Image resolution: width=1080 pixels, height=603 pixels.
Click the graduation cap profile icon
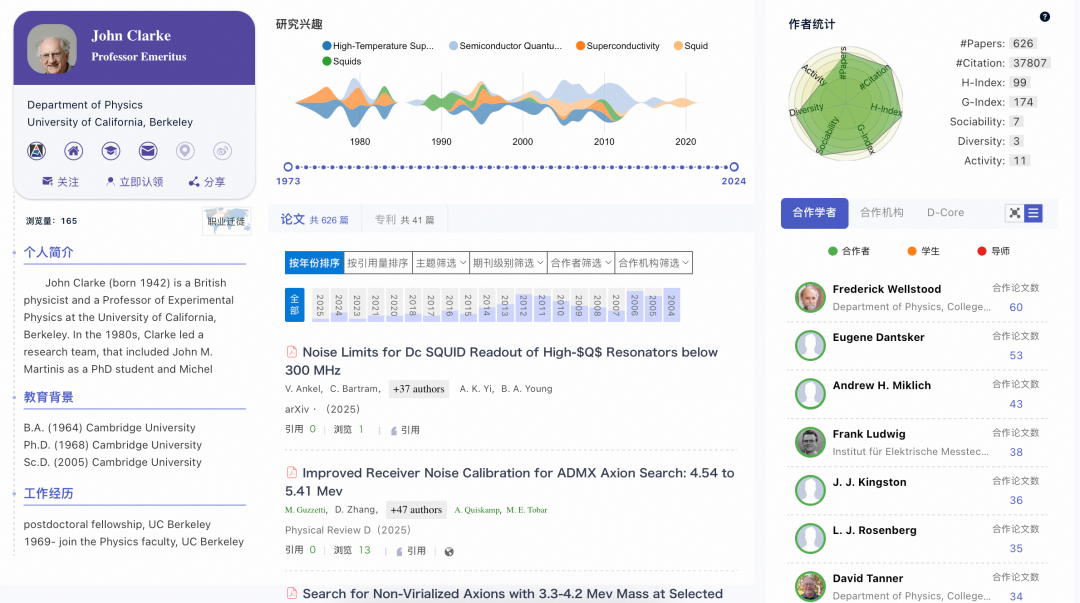[x=110, y=150]
